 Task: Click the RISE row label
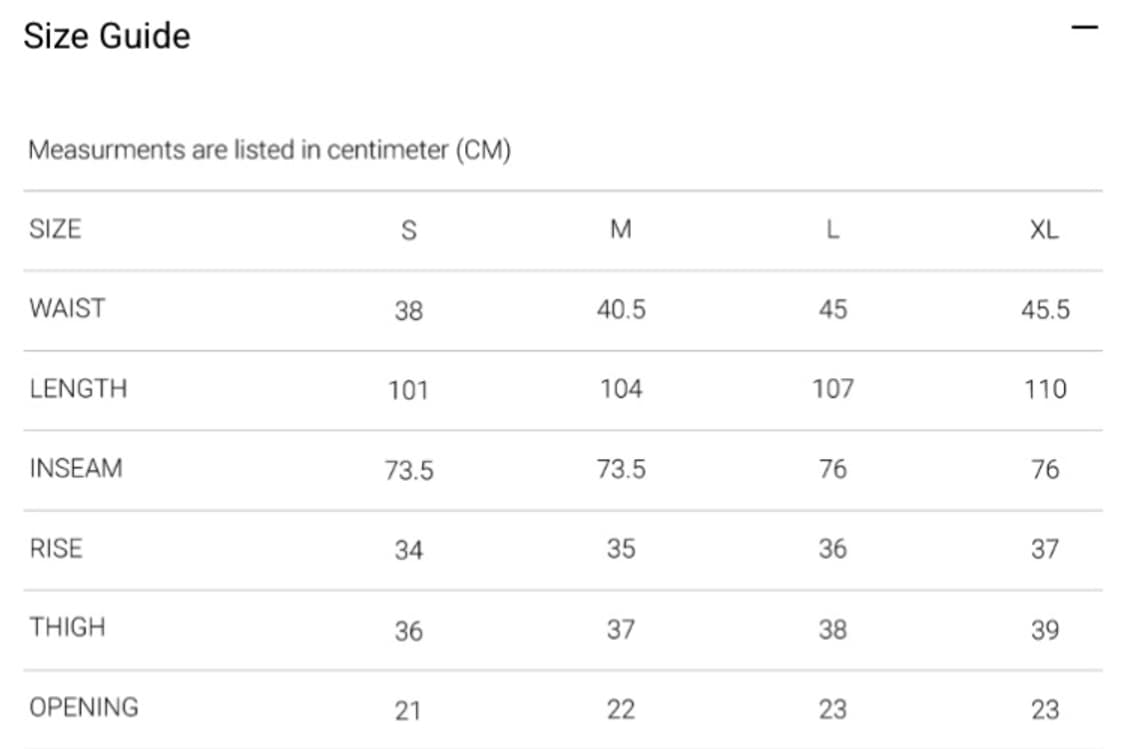coord(56,548)
